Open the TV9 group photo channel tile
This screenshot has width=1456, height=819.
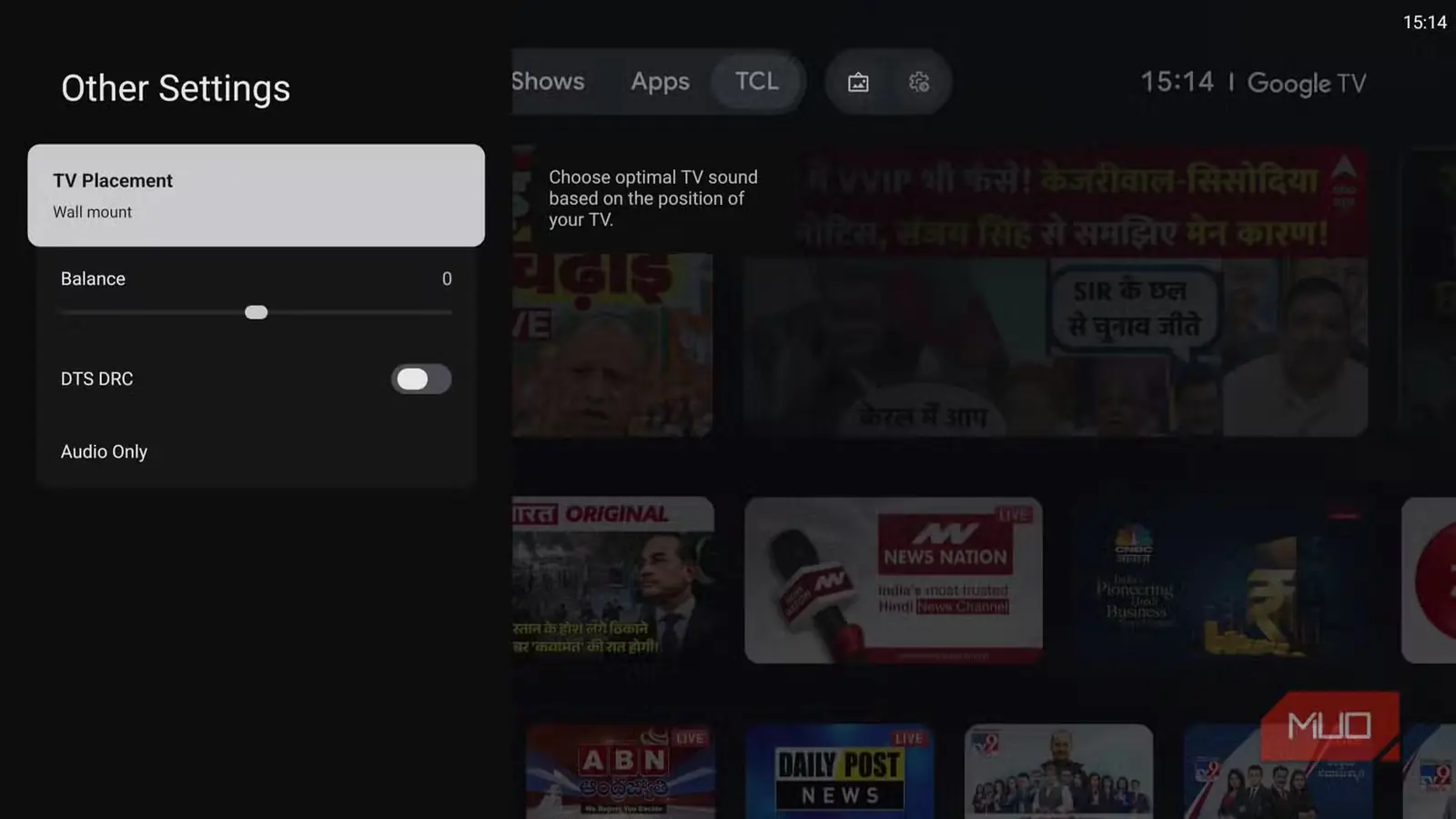click(1058, 772)
